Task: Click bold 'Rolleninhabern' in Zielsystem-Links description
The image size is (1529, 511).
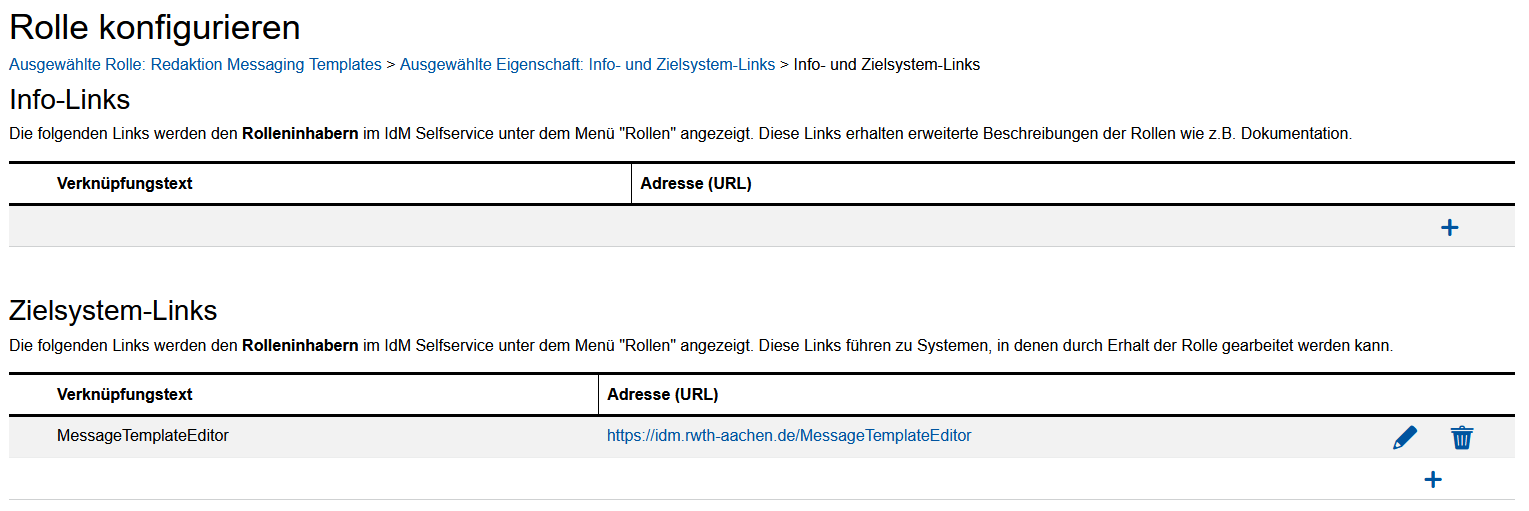Action: point(300,346)
